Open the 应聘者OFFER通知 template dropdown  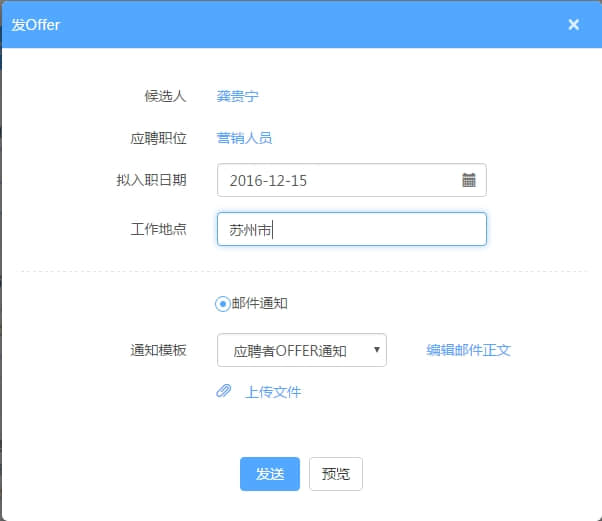(x=301, y=350)
